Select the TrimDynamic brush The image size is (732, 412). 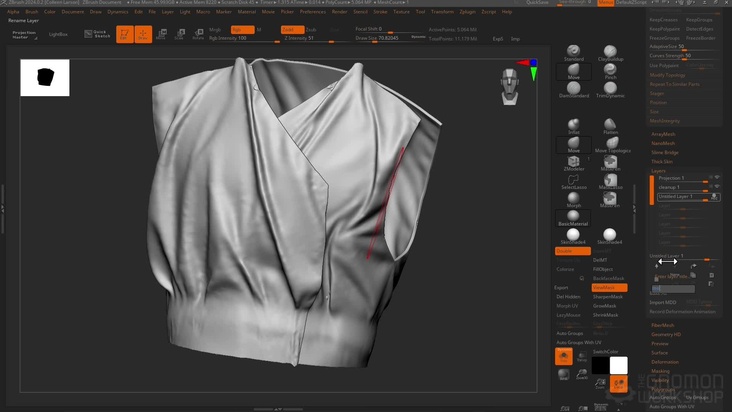click(610, 90)
